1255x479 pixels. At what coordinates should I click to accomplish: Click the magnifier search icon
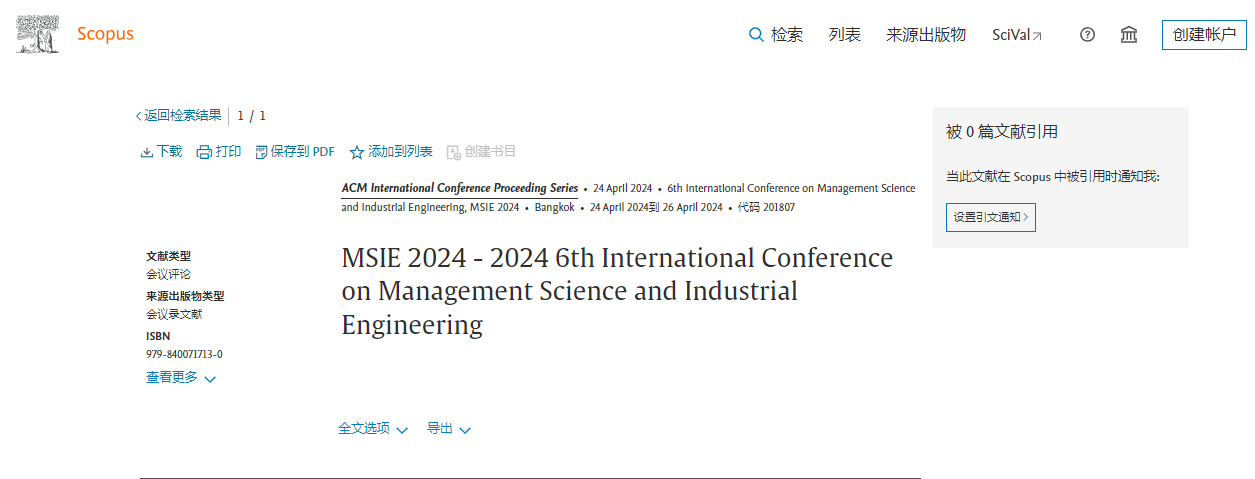coord(756,35)
